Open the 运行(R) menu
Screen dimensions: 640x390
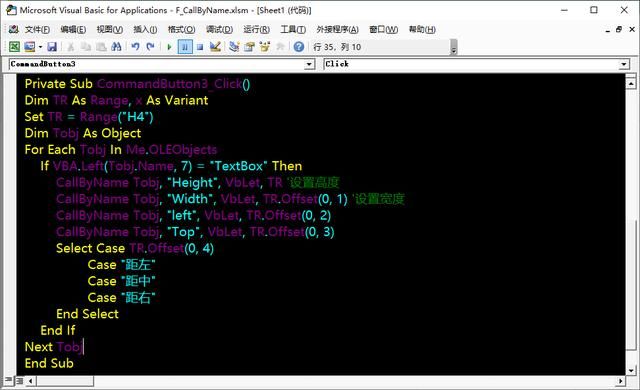click(x=256, y=29)
